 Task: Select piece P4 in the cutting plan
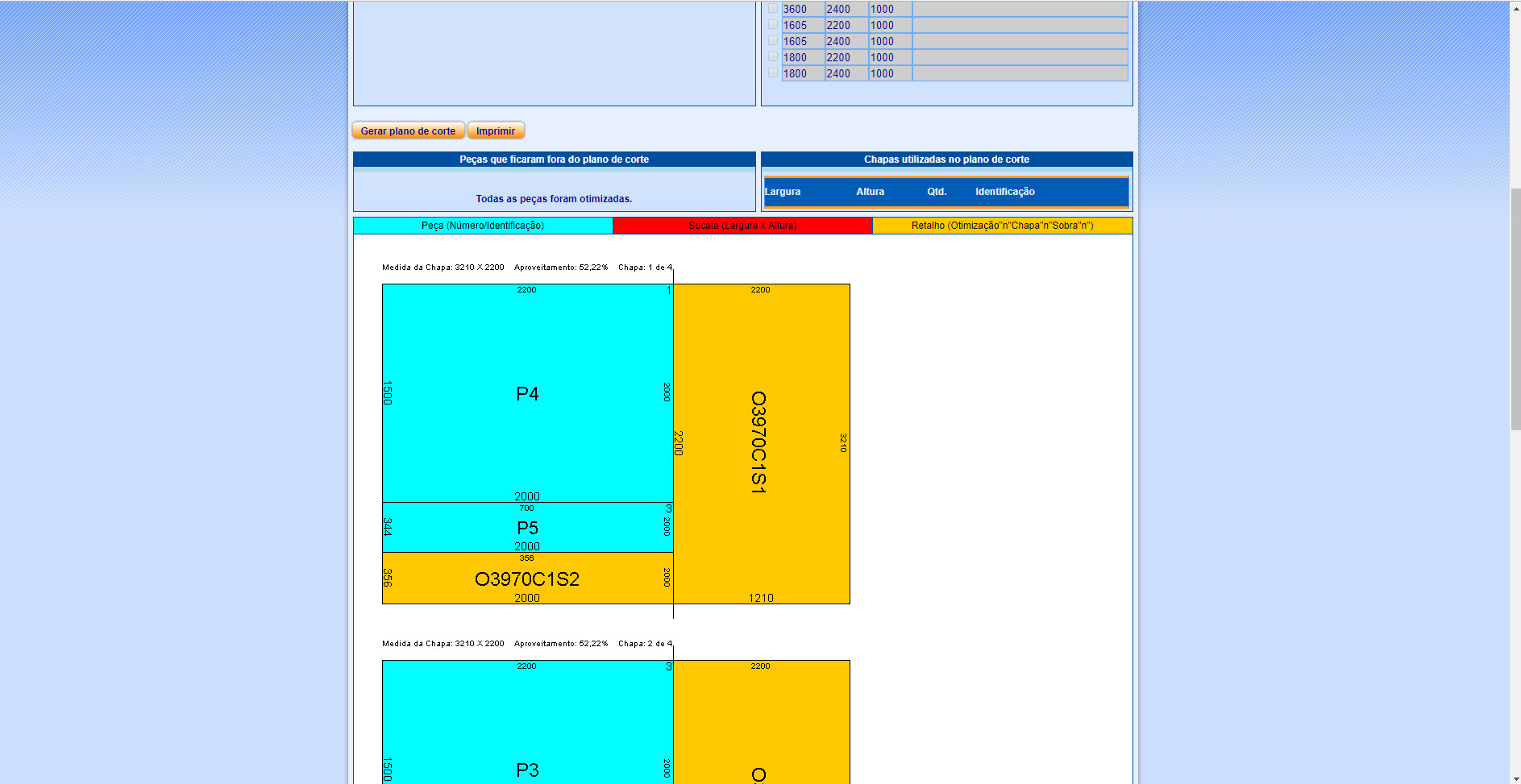pyautogui.click(x=527, y=393)
